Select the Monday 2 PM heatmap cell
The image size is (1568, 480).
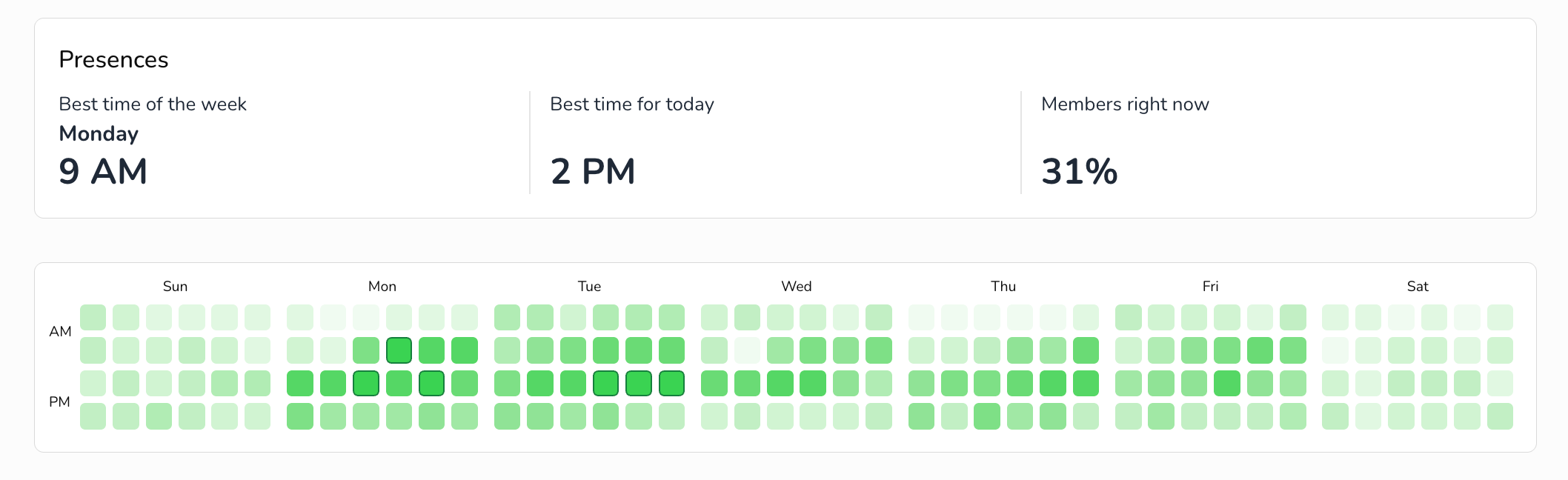coord(366,383)
